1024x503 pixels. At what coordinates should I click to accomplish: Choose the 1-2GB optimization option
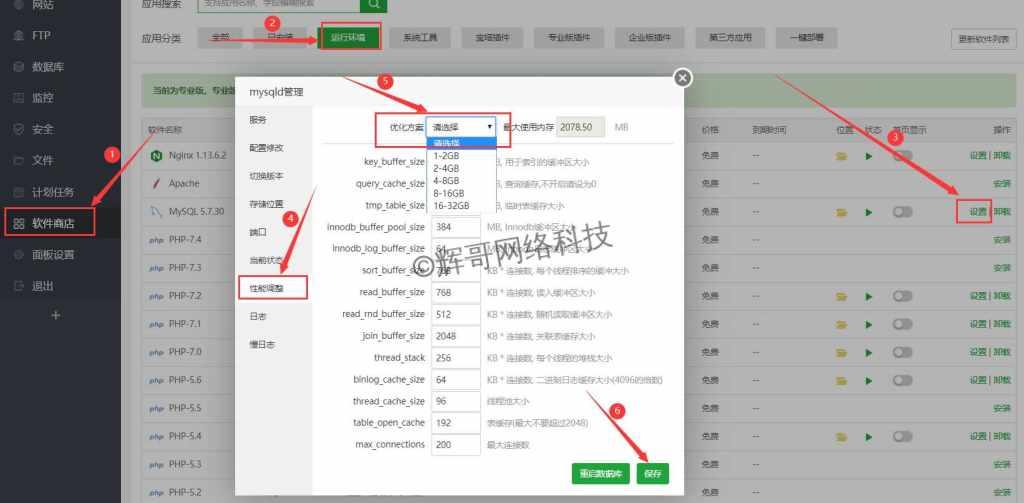point(461,156)
